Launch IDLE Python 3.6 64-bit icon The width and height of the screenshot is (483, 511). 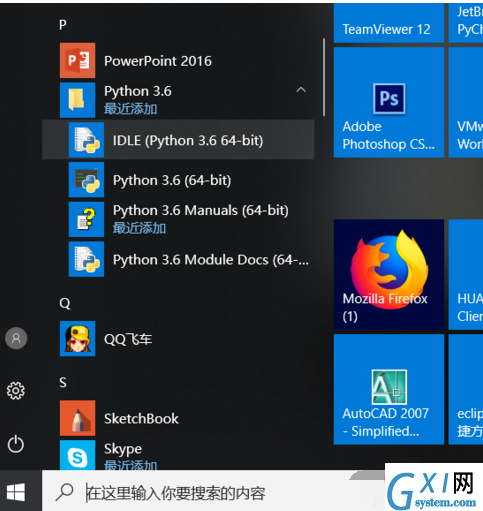tap(86, 140)
